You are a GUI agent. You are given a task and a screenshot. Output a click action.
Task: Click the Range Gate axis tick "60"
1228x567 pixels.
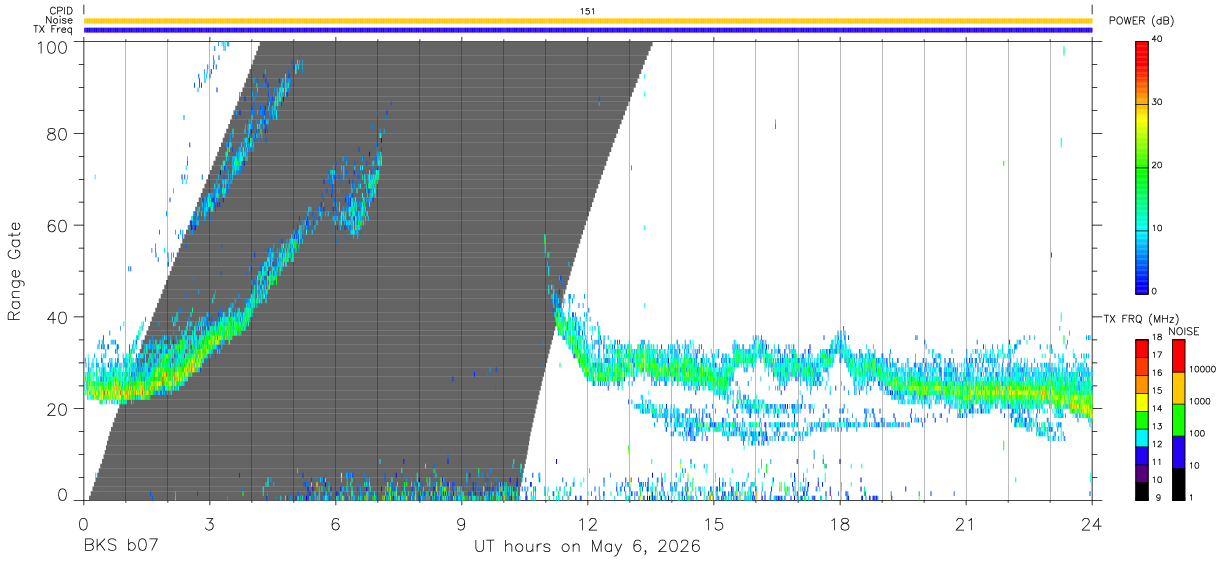[58, 226]
